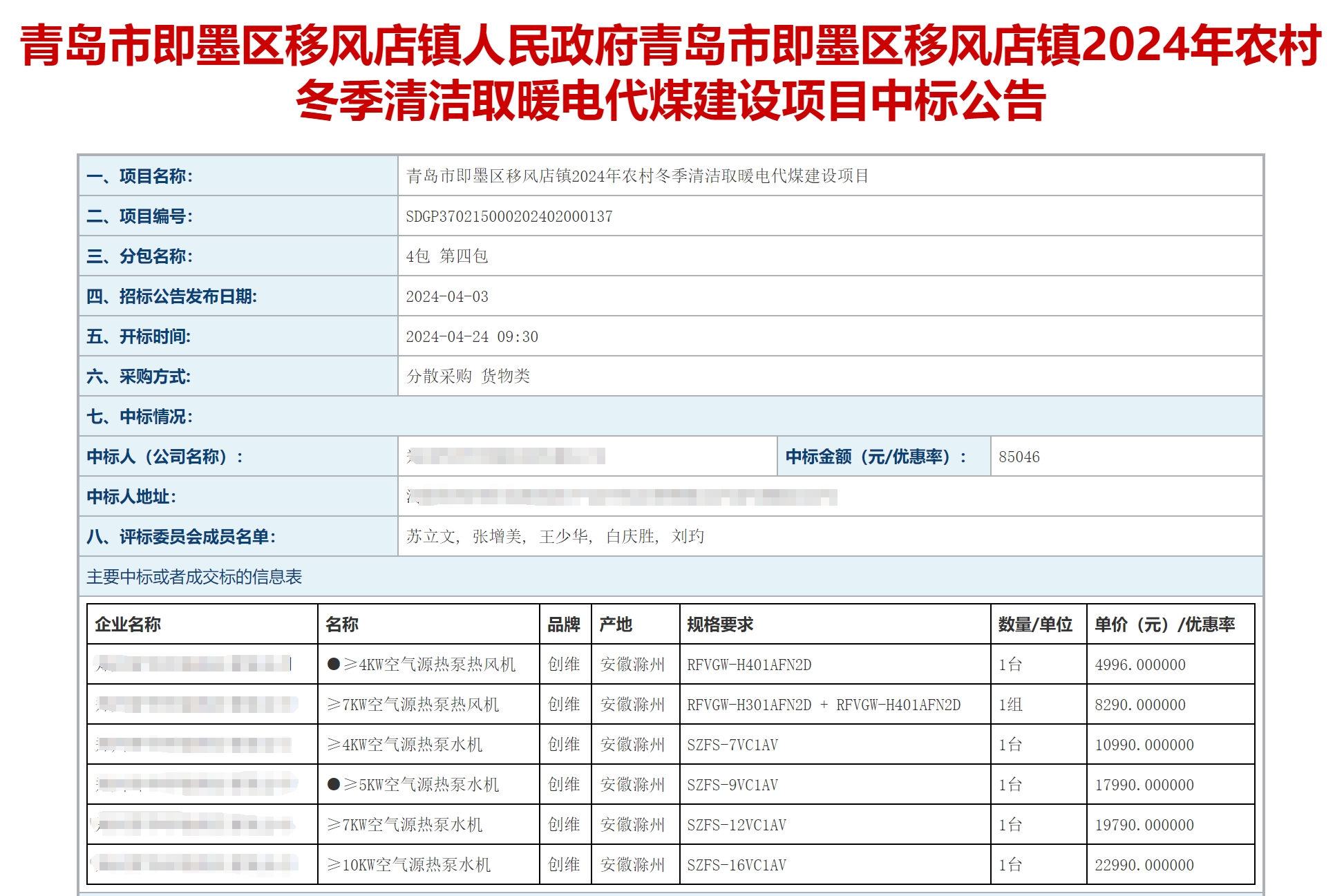Select procurement method '分散采购 货物类'
Image resolution: width=1344 pixels, height=896 pixels.
pyautogui.click(x=468, y=376)
